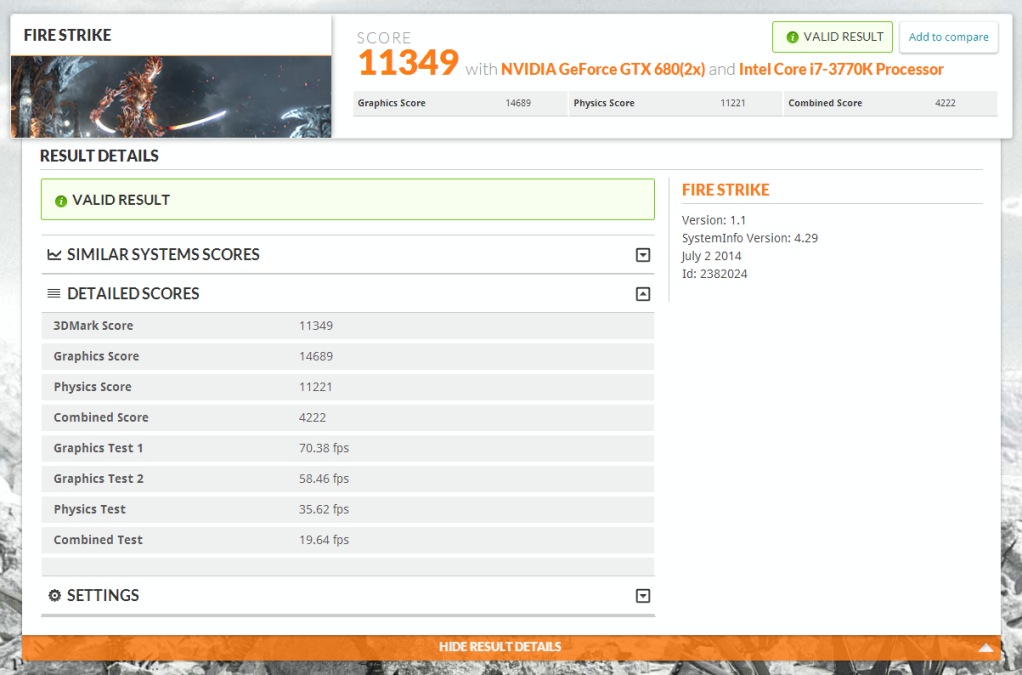Click the green Valid Result badge button
The height and width of the screenshot is (675, 1022).
(x=832, y=37)
